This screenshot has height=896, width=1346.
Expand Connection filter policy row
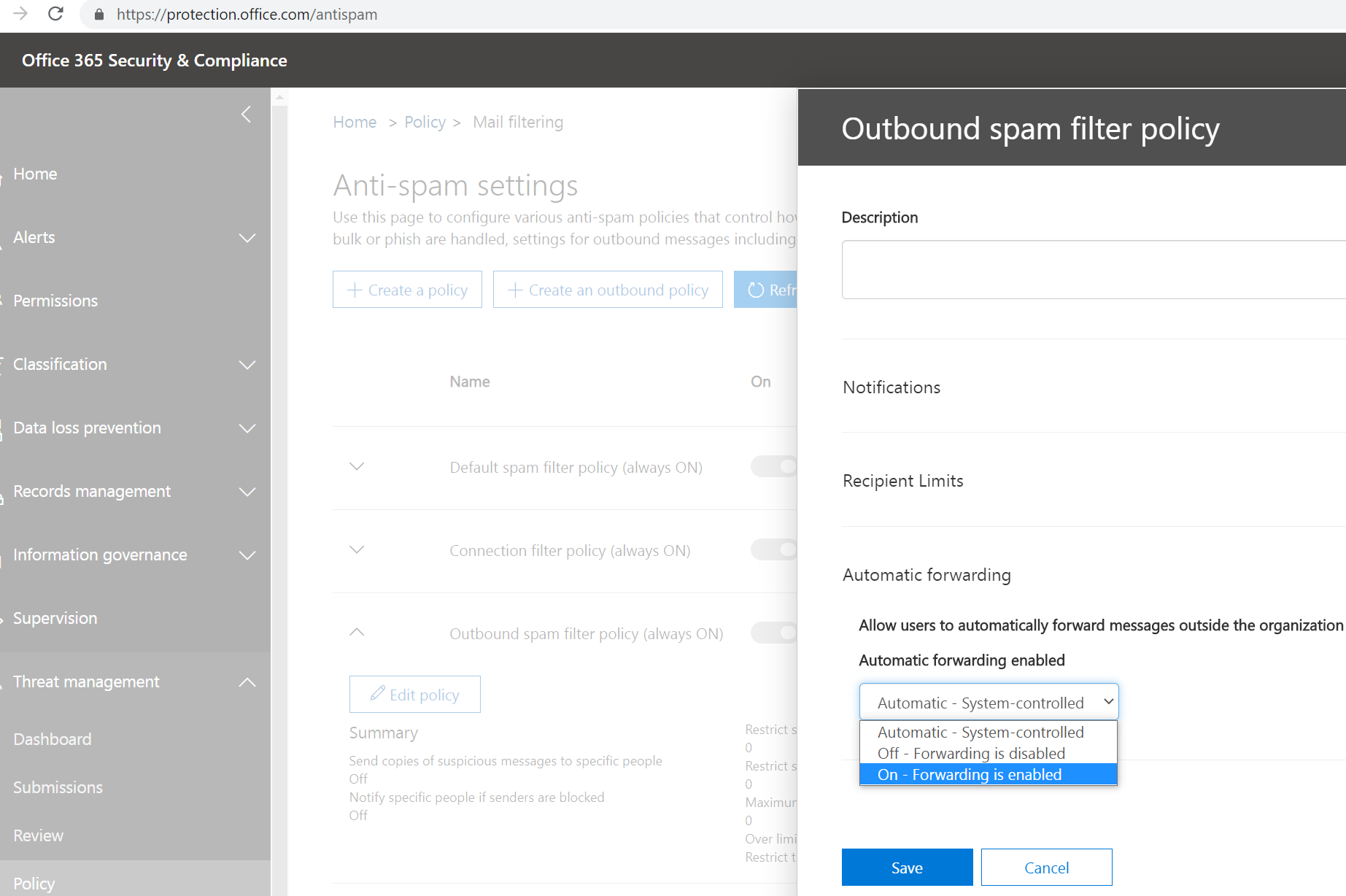357,549
